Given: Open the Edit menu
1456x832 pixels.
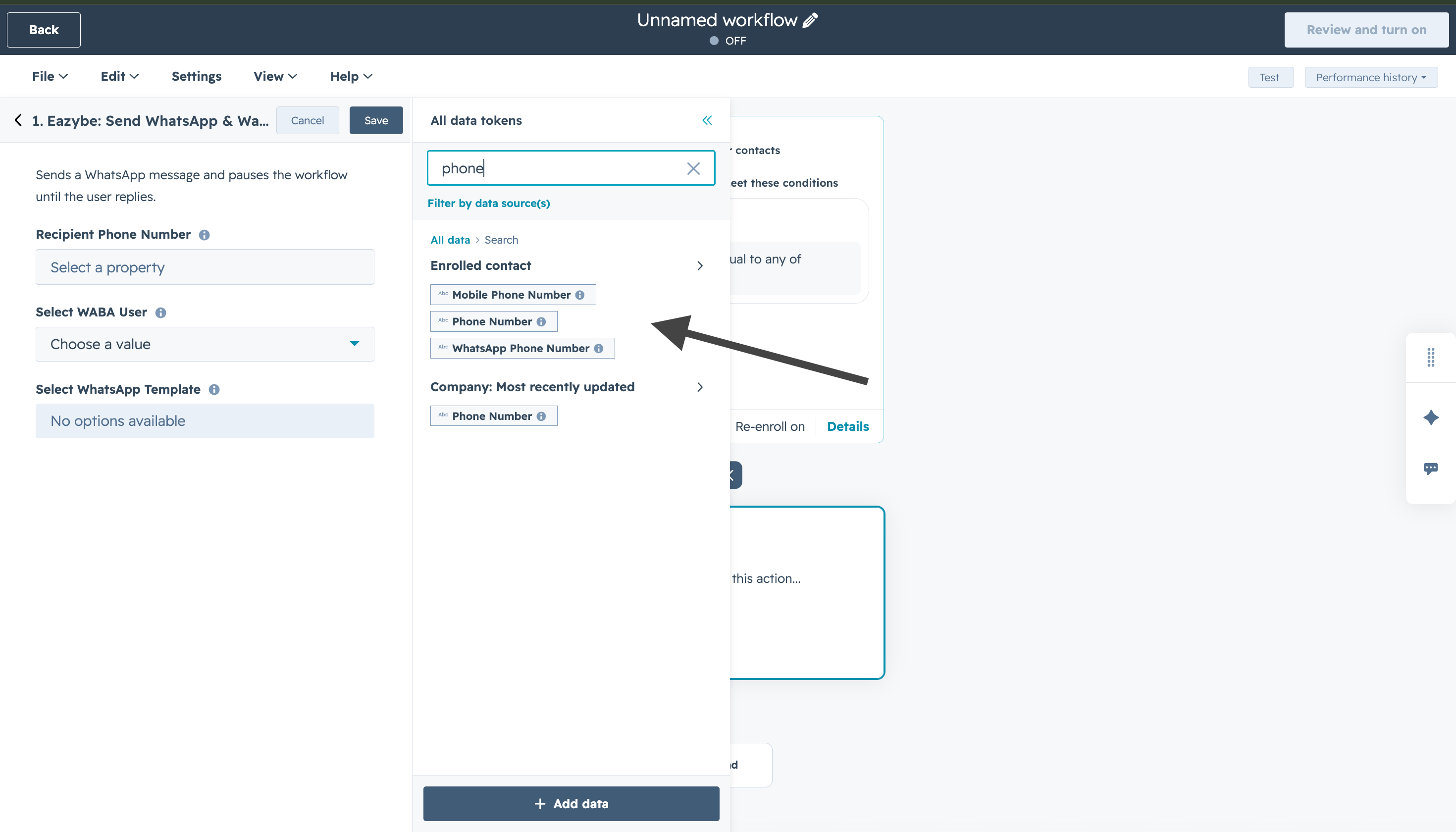Looking at the screenshot, I should tap(119, 76).
